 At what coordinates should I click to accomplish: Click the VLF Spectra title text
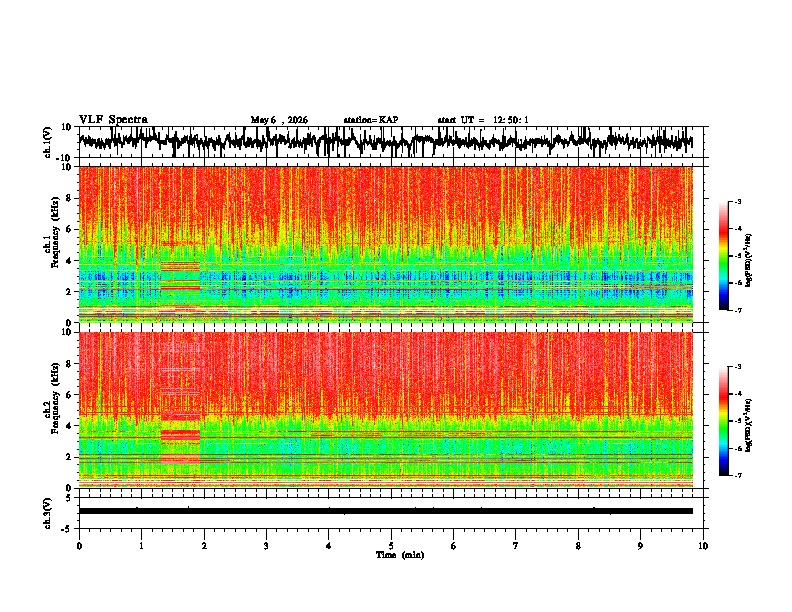pos(113,120)
